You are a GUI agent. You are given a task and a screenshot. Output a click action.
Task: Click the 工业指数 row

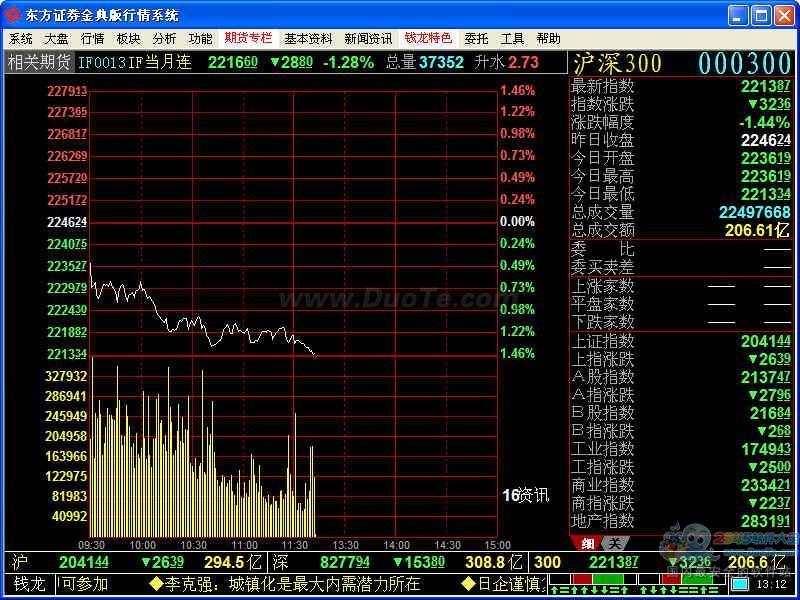[x=681, y=449]
